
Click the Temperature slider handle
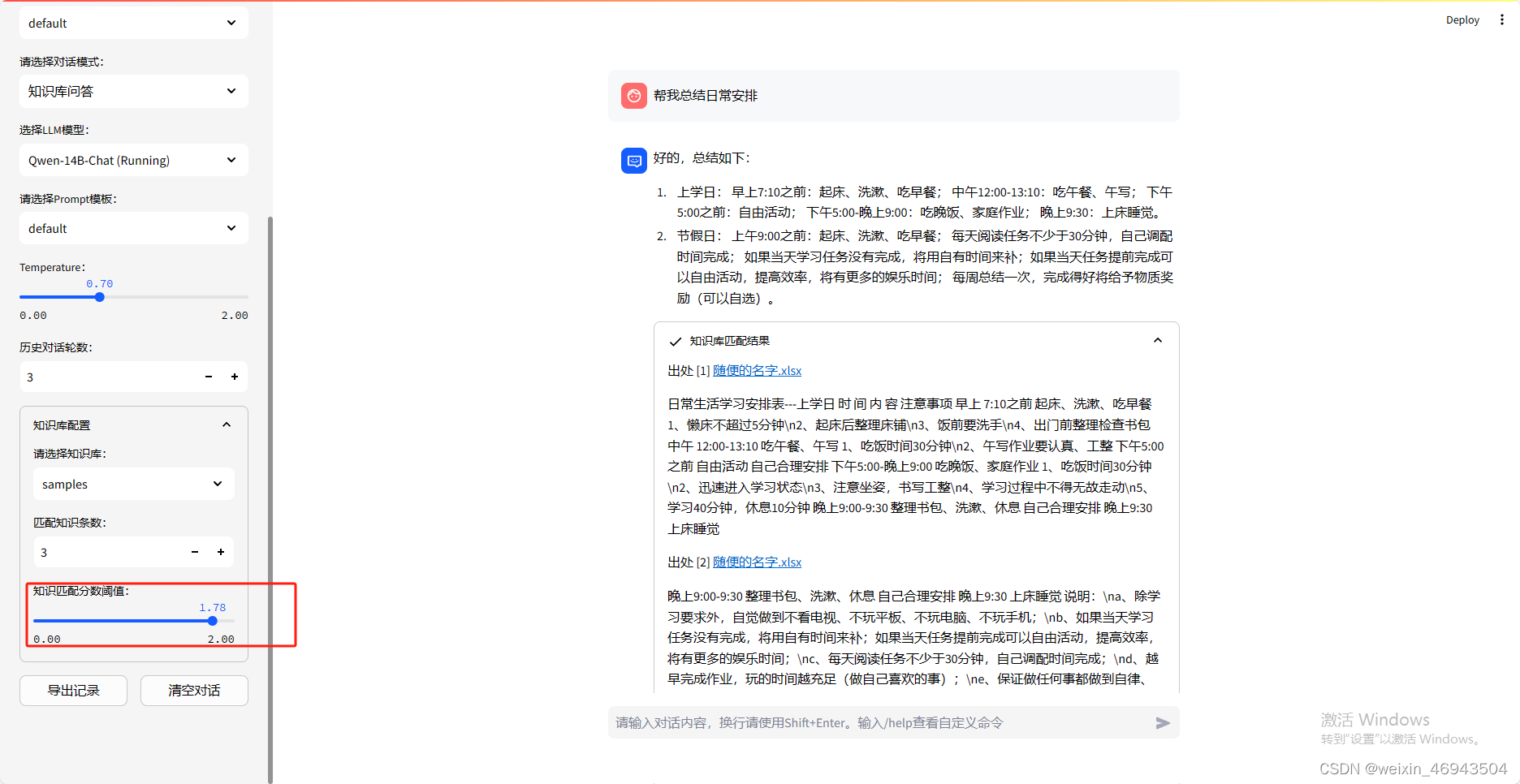point(100,297)
